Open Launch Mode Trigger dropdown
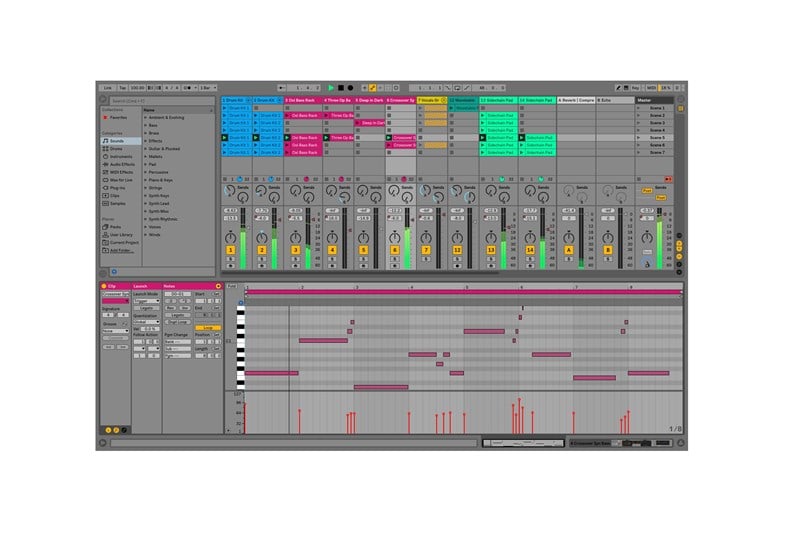Viewport: 800px width, 548px height. pyautogui.click(x=146, y=301)
